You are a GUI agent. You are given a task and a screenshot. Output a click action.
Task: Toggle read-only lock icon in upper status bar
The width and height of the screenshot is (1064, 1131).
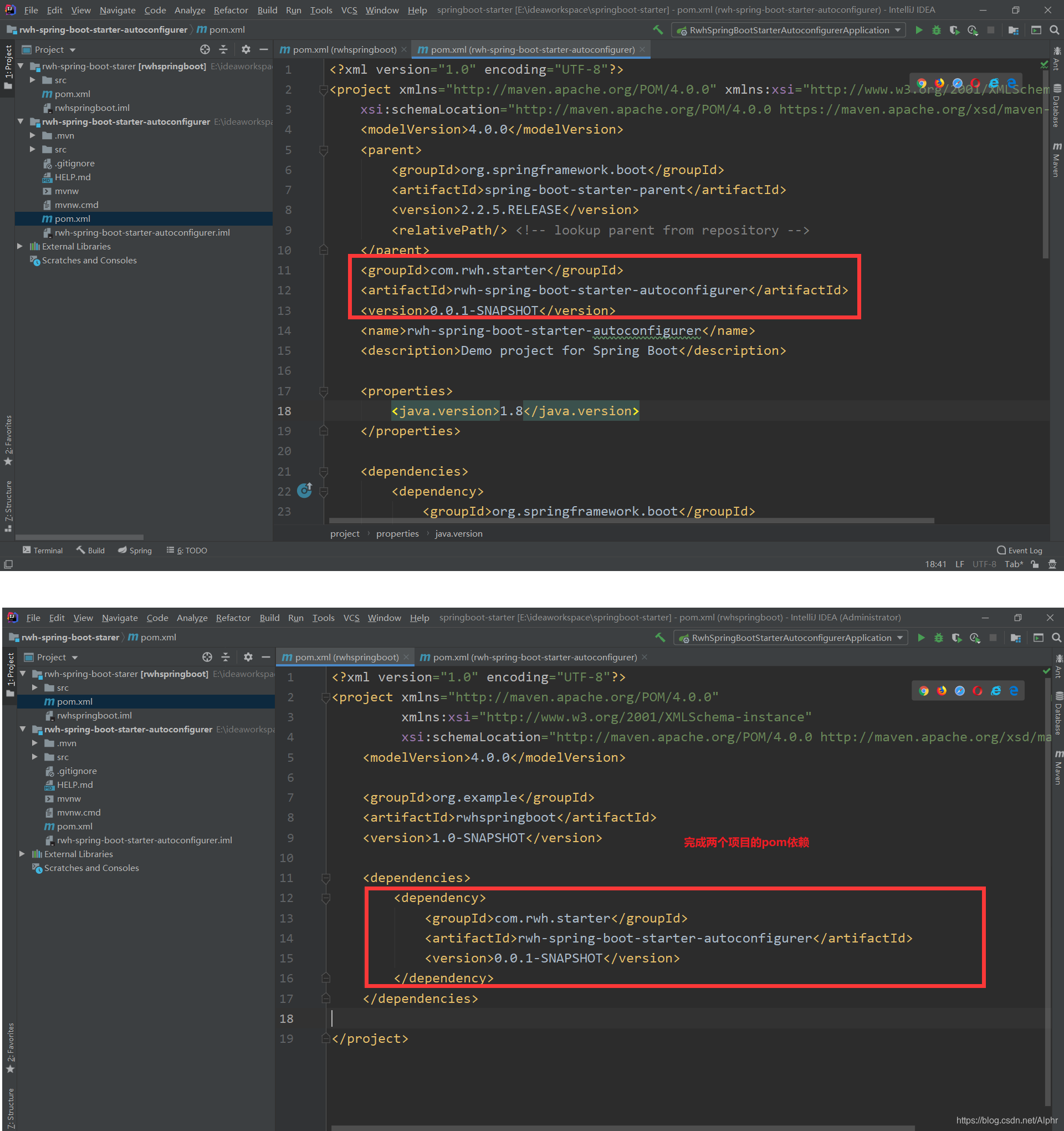click(x=1035, y=564)
